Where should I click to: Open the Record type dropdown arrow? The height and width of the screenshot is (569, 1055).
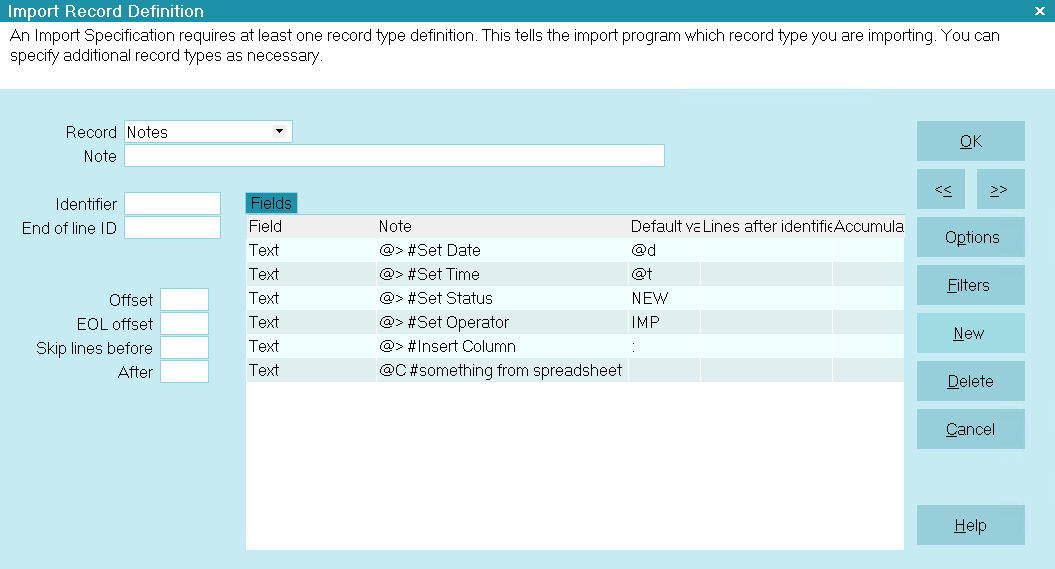(x=279, y=131)
